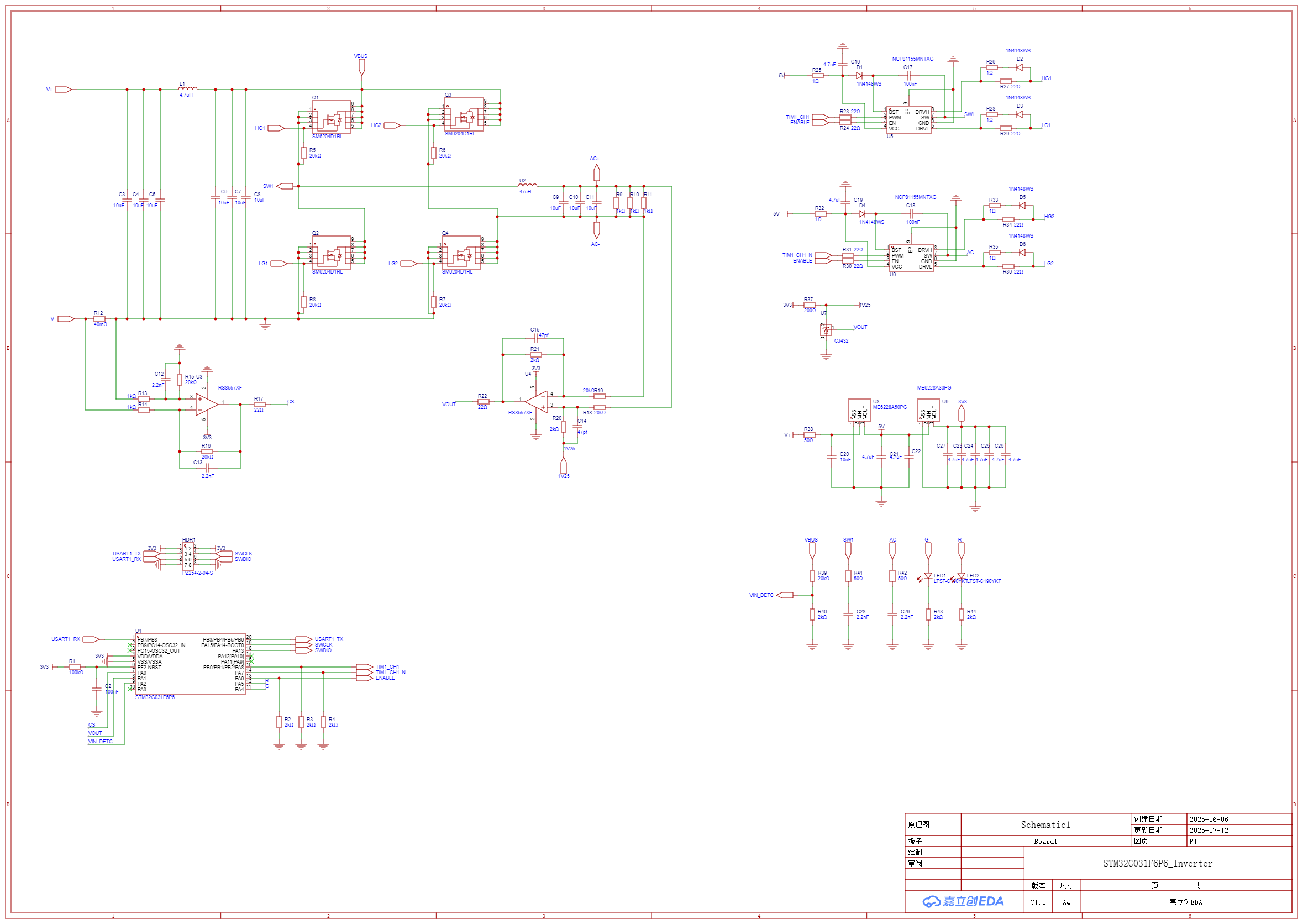
Task: Click the title text STM32G031F6P6_Inverter
Action: (1158, 863)
